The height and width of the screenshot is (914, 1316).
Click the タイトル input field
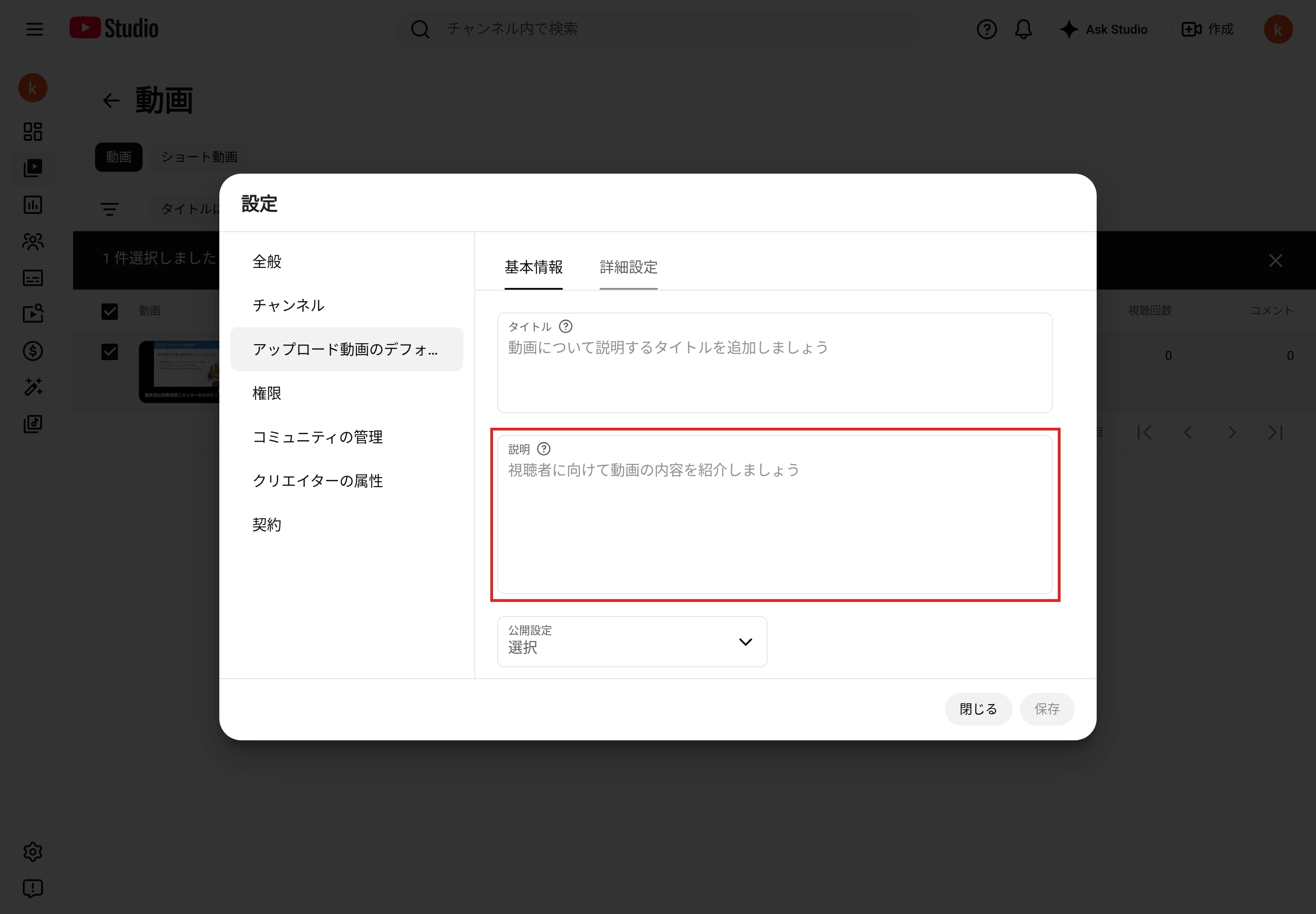[774, 362]
